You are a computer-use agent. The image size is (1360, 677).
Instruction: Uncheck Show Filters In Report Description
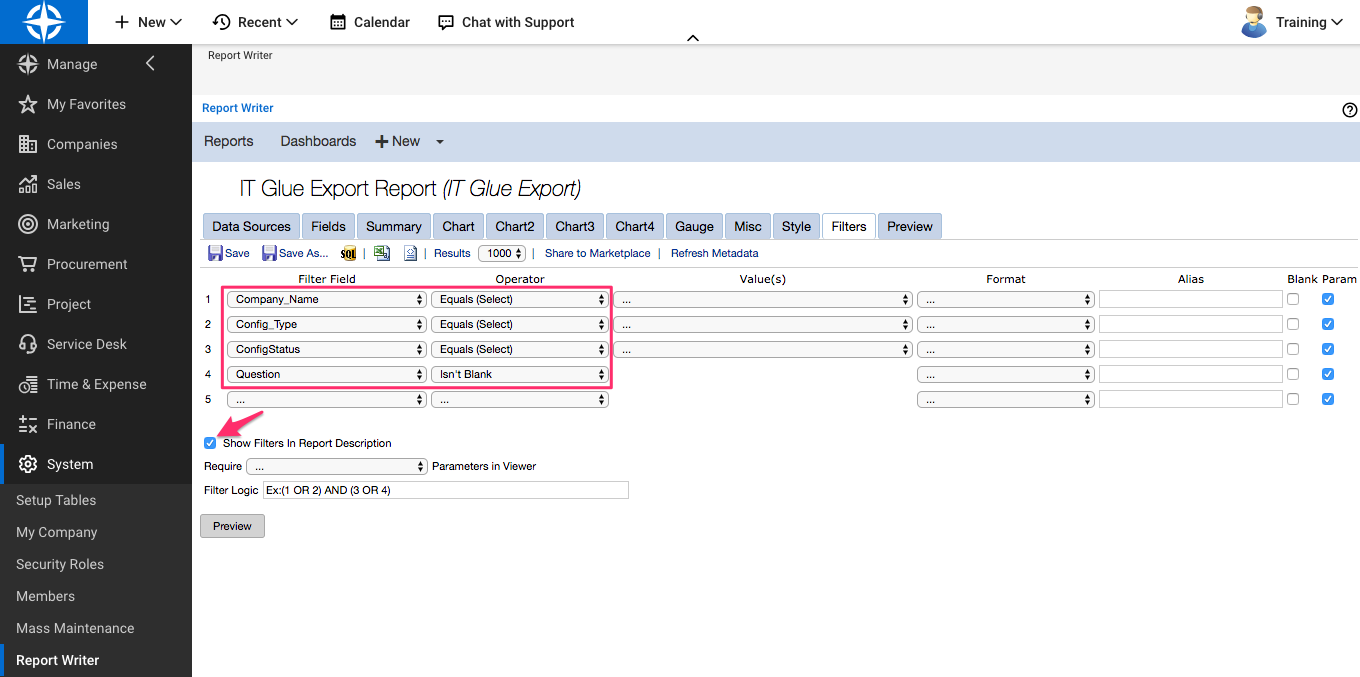(210, 443)
